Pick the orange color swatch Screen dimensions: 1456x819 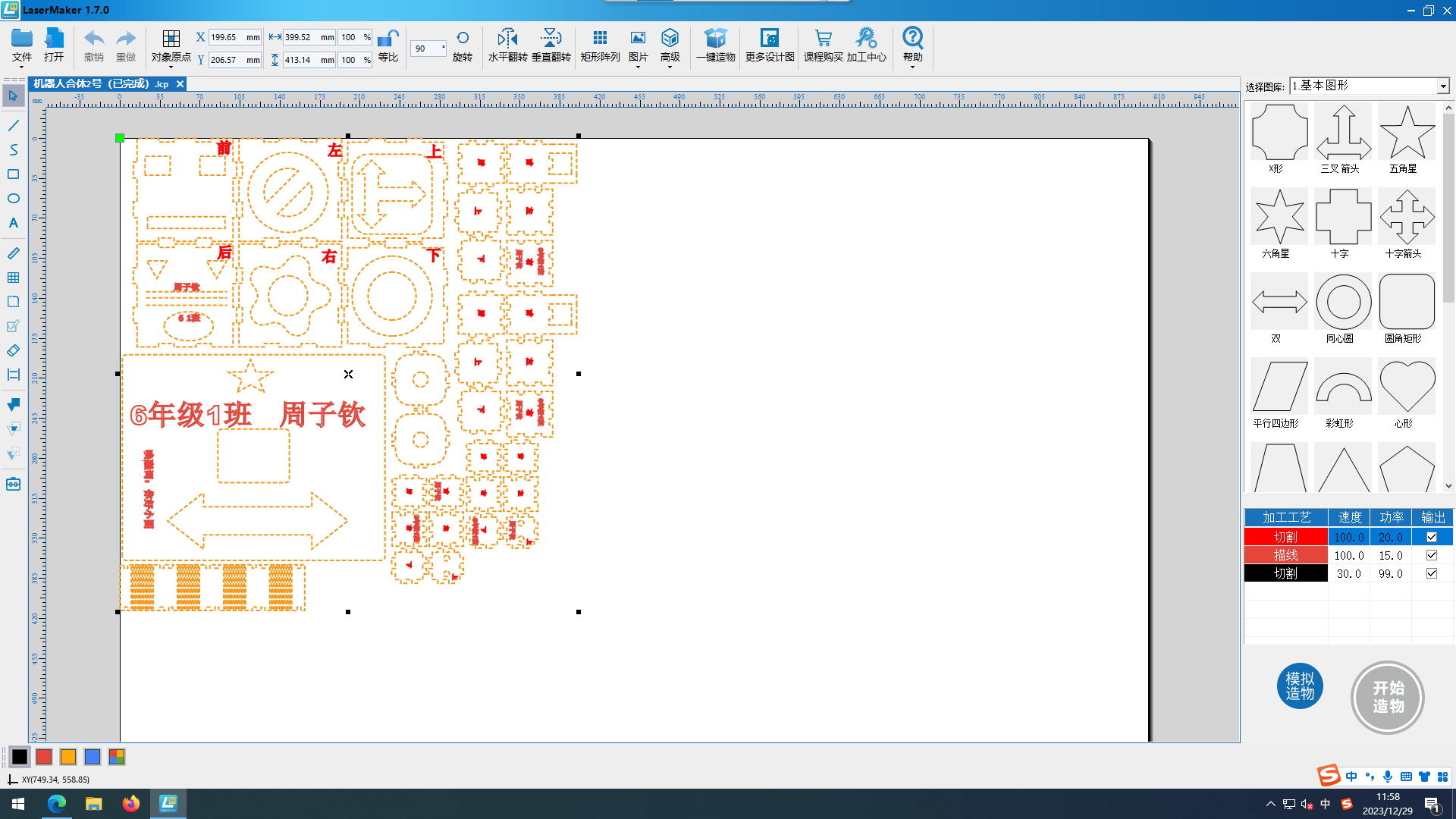tap(68, 756)
